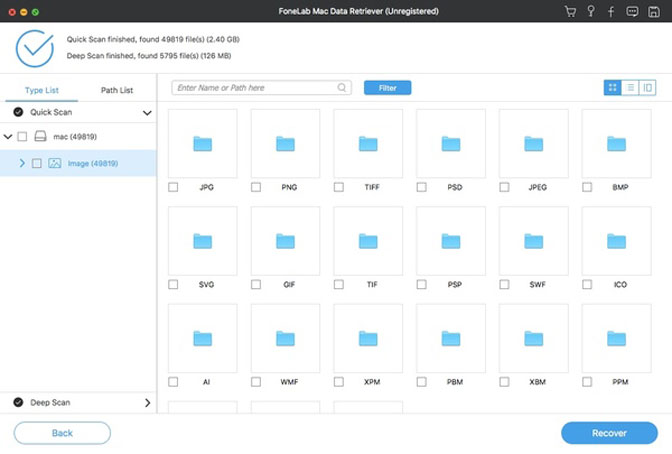The height and width of the screenshot is (454, 672).
Task: Check the ICO checkbox
Action: 587,284
